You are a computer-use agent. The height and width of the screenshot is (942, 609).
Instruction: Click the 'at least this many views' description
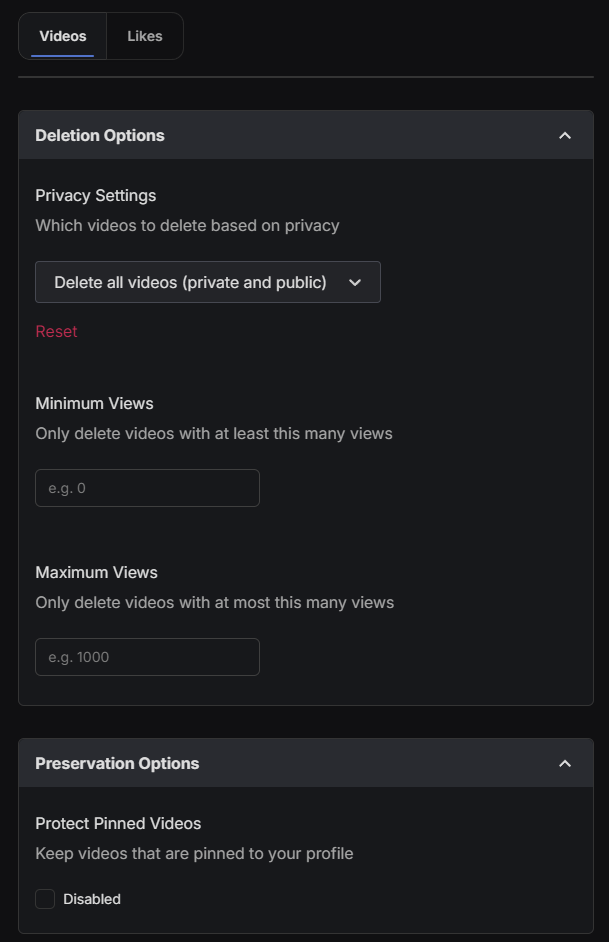click(213, 433)
